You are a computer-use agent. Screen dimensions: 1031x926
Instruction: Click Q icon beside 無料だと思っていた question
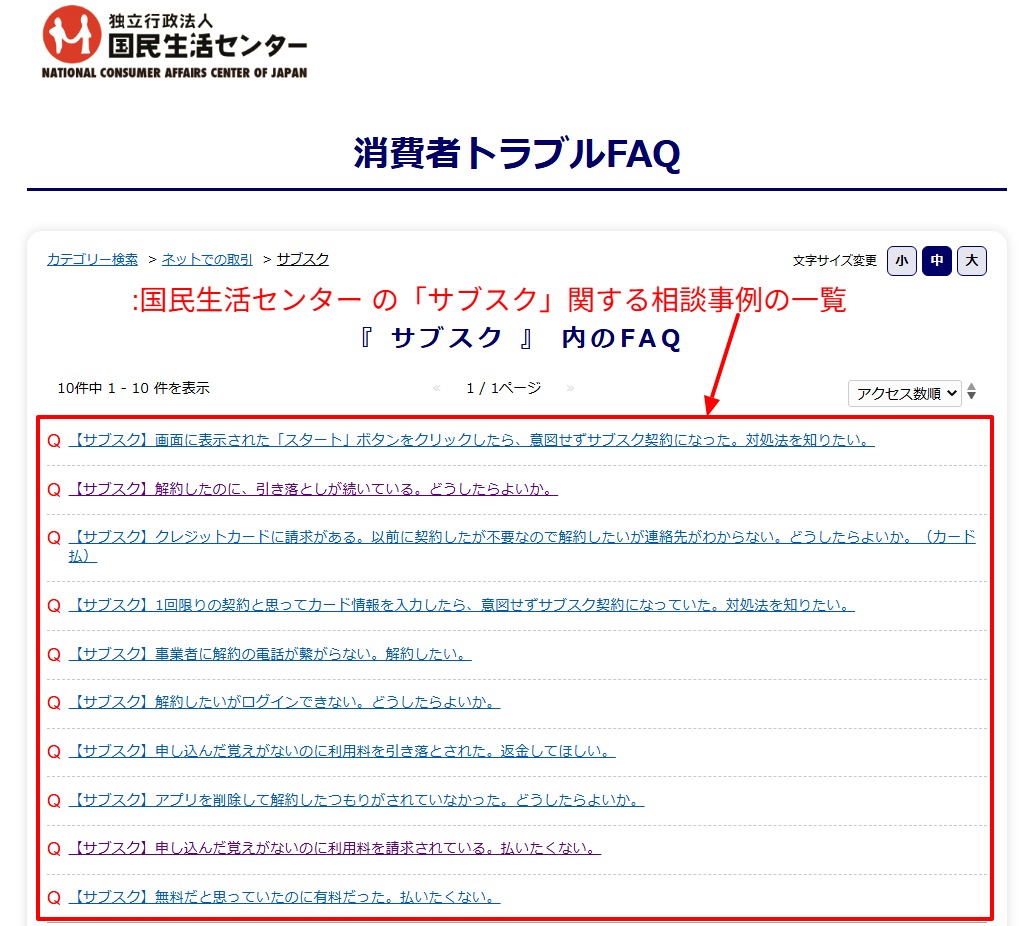(54, 898)
